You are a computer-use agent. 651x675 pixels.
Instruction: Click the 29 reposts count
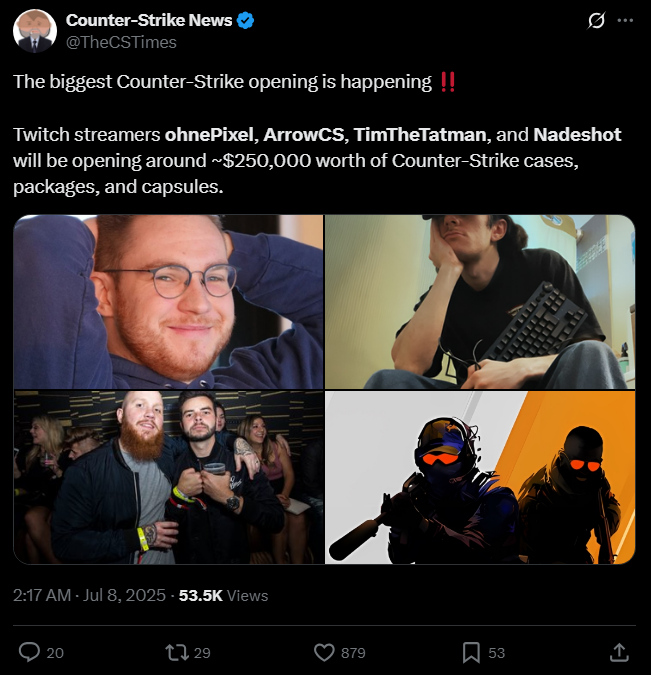[202, 653]
